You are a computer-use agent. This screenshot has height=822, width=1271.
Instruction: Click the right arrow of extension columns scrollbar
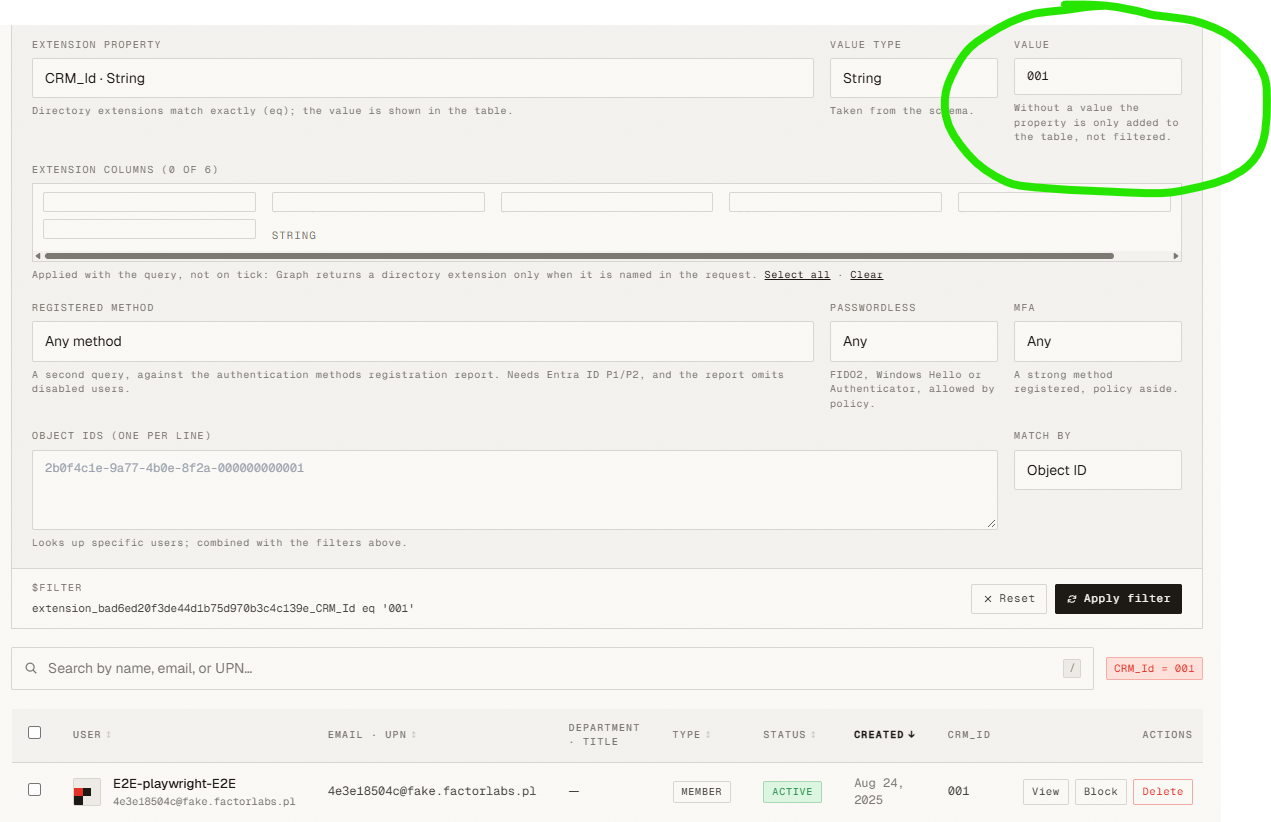point(1176,256)
